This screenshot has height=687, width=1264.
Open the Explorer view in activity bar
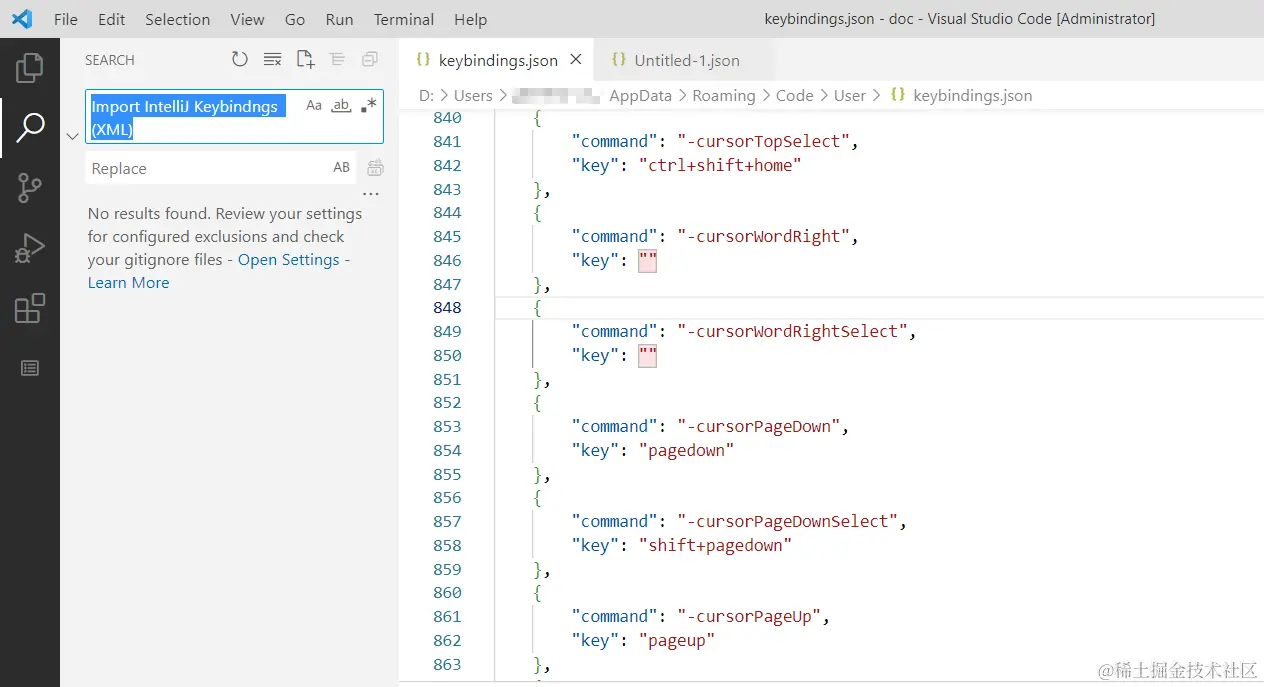[30, 68]
